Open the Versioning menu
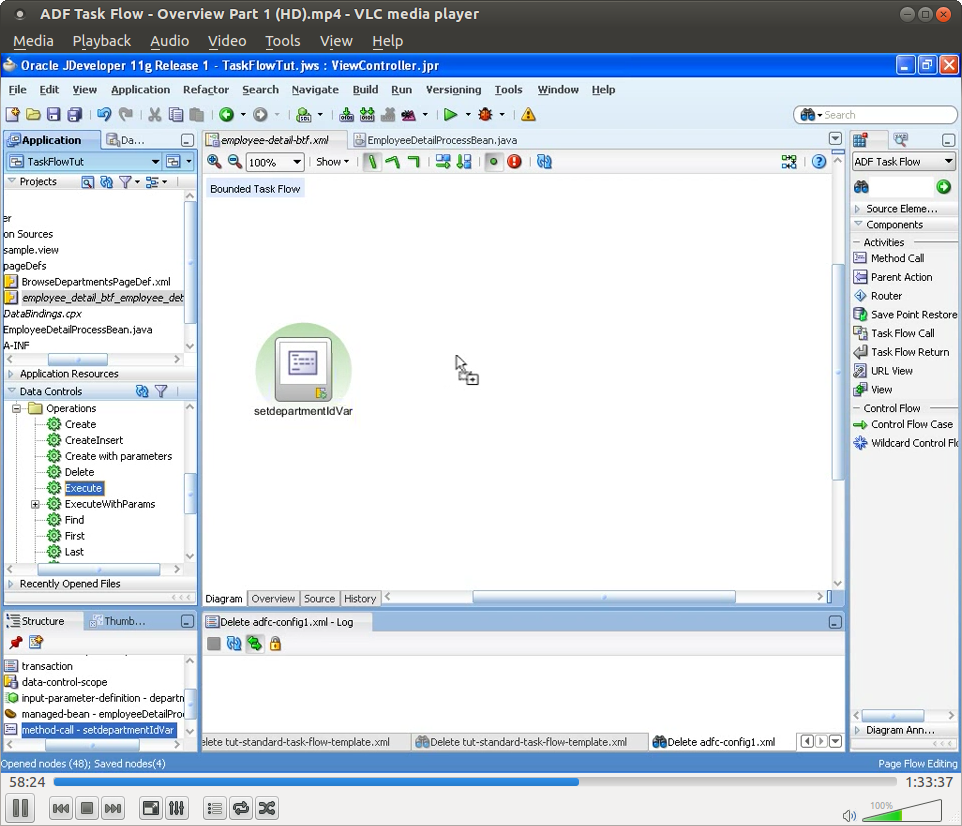 453,90
